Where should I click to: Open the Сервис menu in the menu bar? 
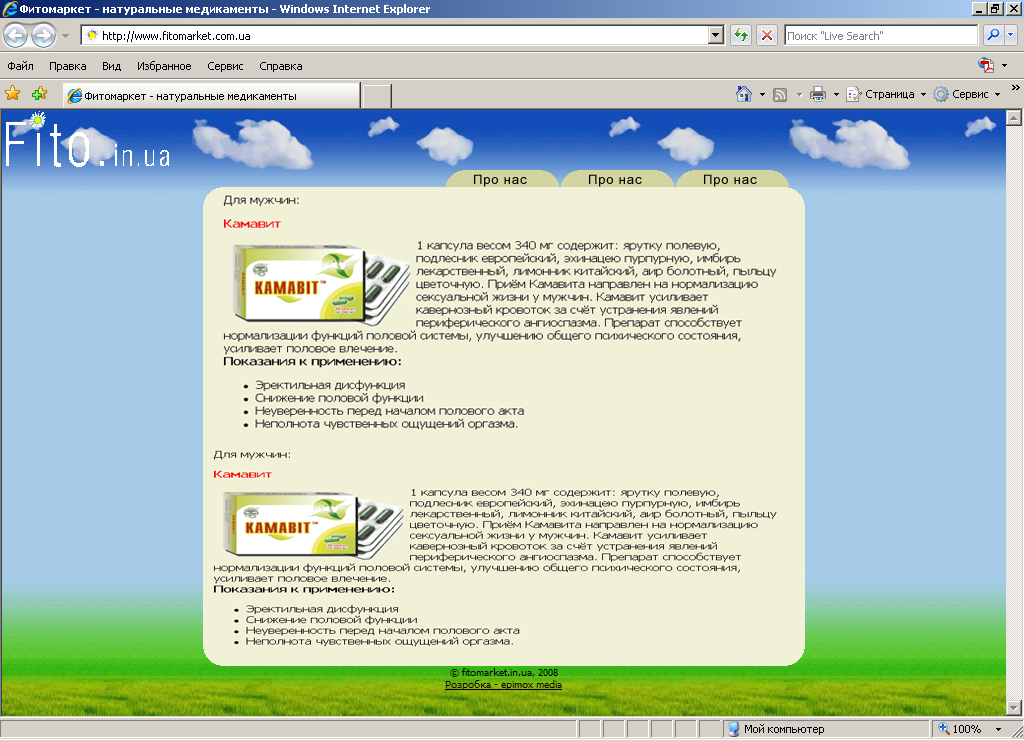(x=225, y=66)
